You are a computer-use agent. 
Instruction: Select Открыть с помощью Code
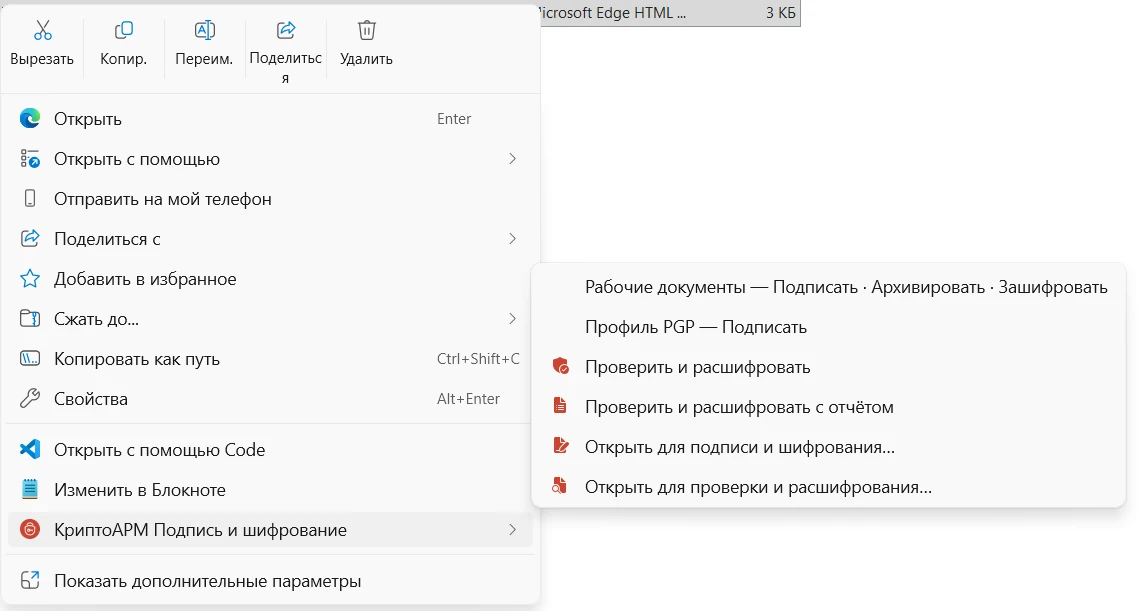[270, 449]
